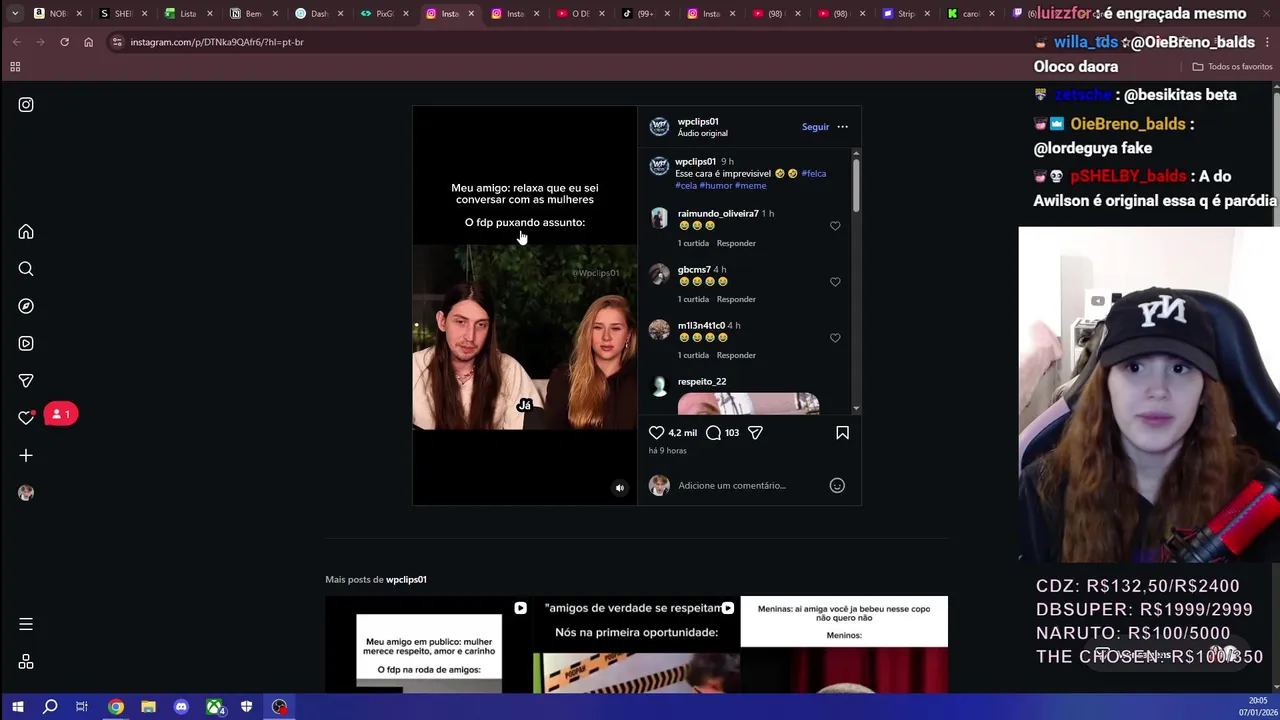
Task: Switch to the TikTok (99+) tab
Action: [x=645, y=14]
